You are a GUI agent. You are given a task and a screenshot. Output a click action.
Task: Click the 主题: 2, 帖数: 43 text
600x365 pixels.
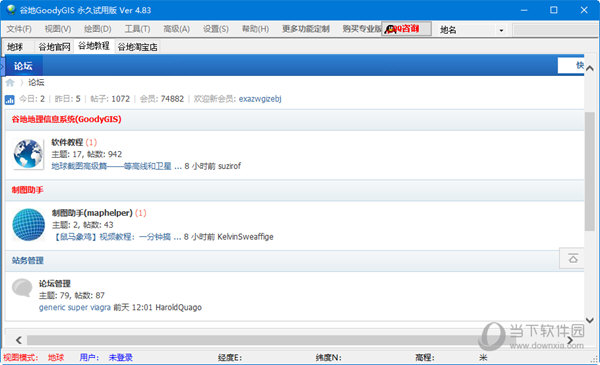83,225
